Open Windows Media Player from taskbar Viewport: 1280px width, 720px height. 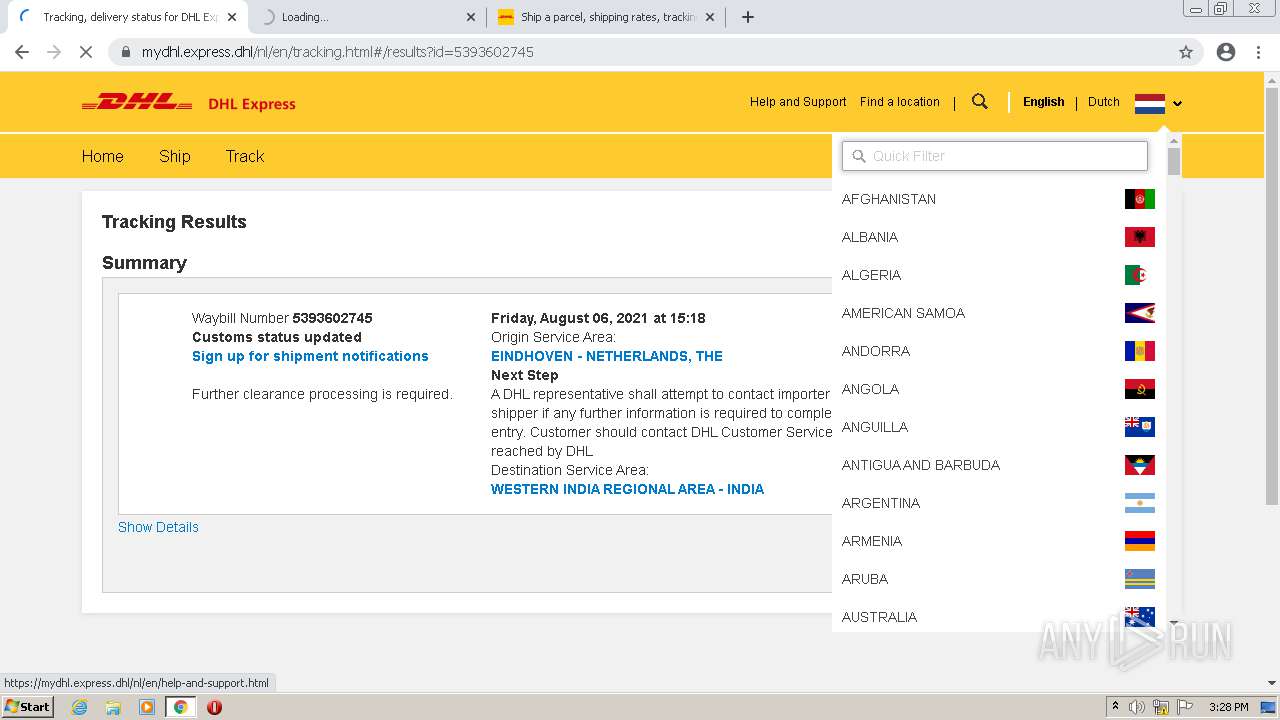[147, 707]
